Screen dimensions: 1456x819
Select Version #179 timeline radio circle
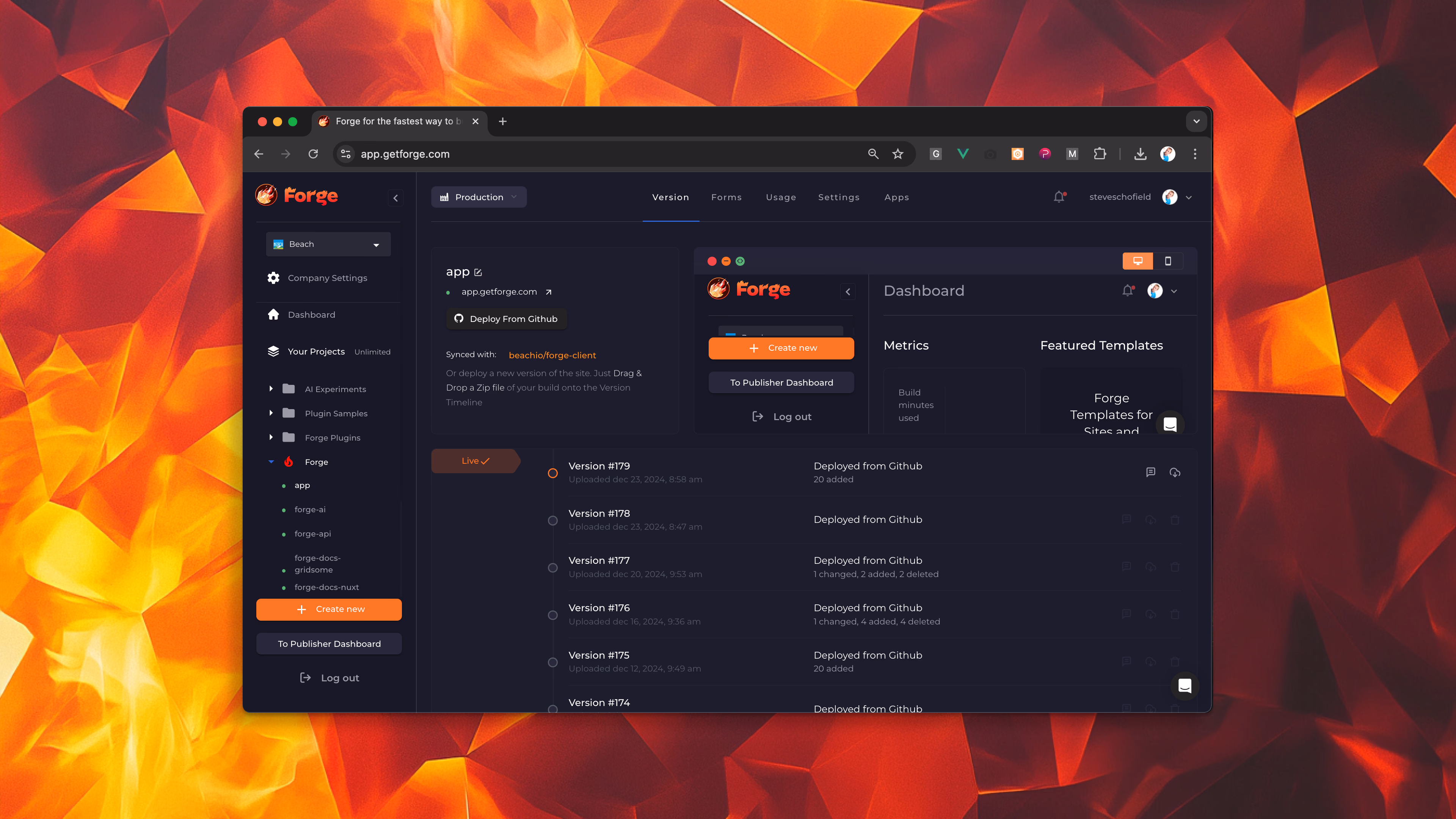[x=553, y=473]
